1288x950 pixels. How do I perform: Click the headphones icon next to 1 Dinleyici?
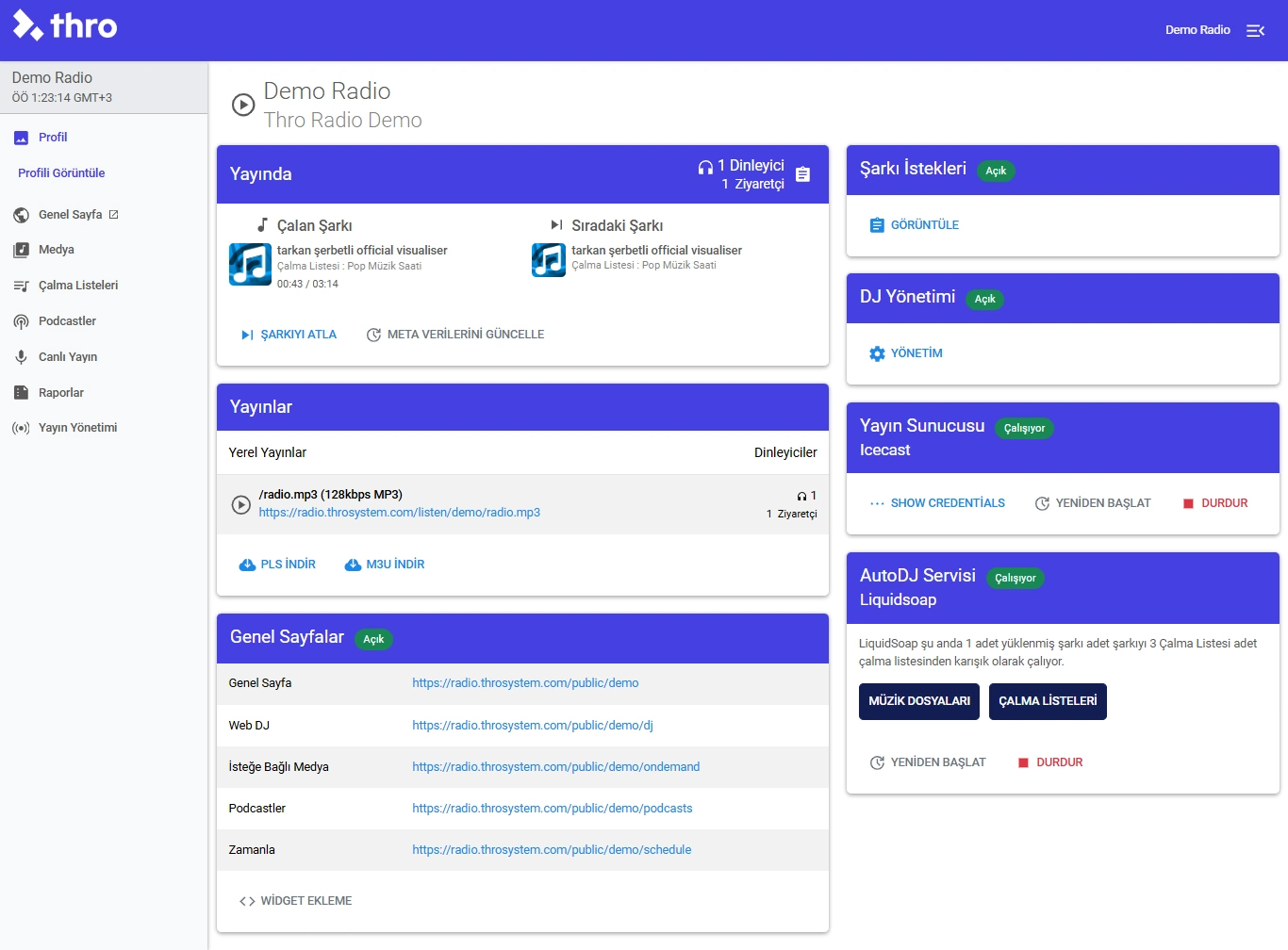click(x=705, y=167)
